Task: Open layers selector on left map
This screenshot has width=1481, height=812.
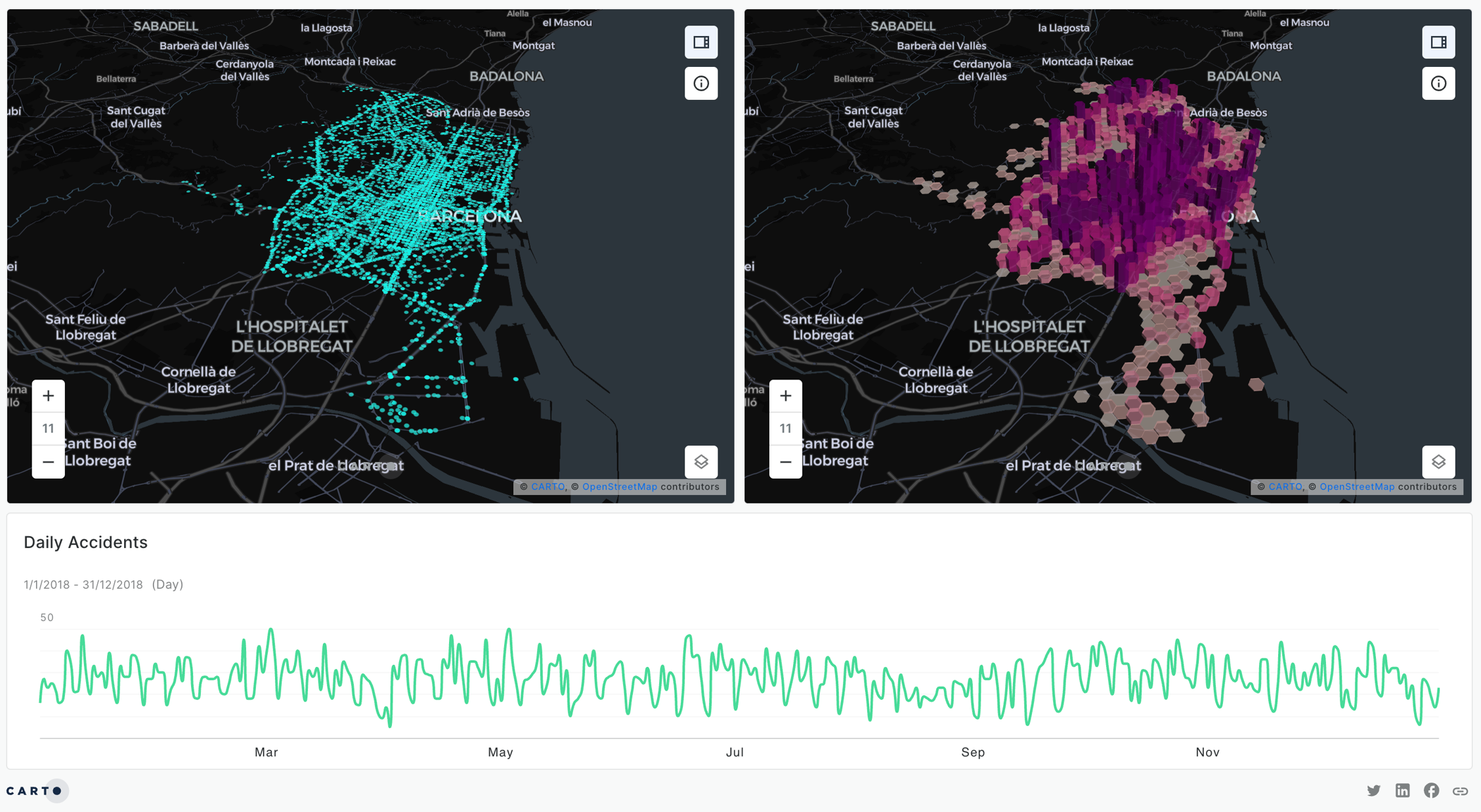Action: [x=700, y=461]
